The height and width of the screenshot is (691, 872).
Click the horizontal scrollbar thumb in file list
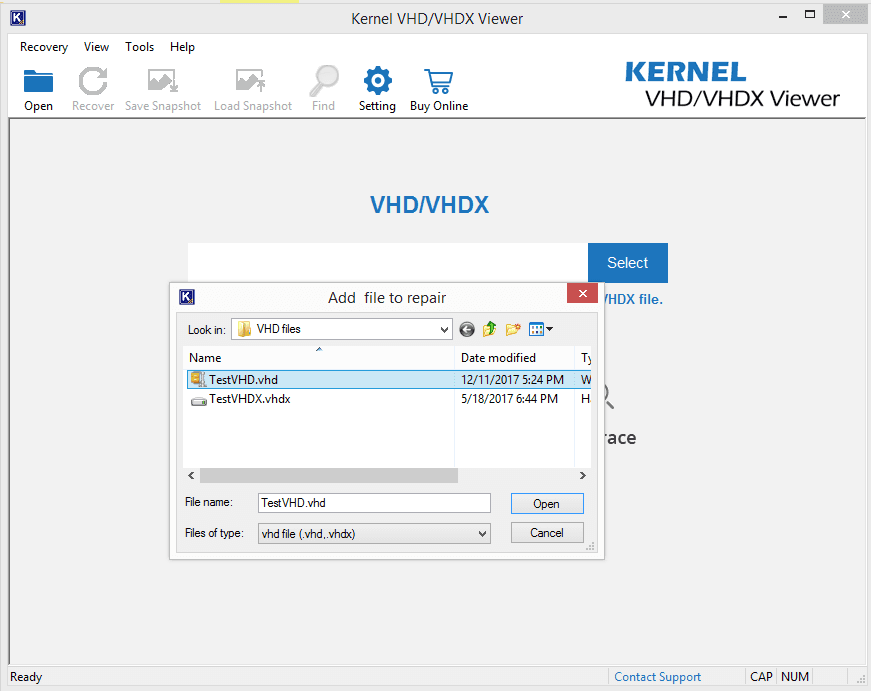tap(329, 475)
